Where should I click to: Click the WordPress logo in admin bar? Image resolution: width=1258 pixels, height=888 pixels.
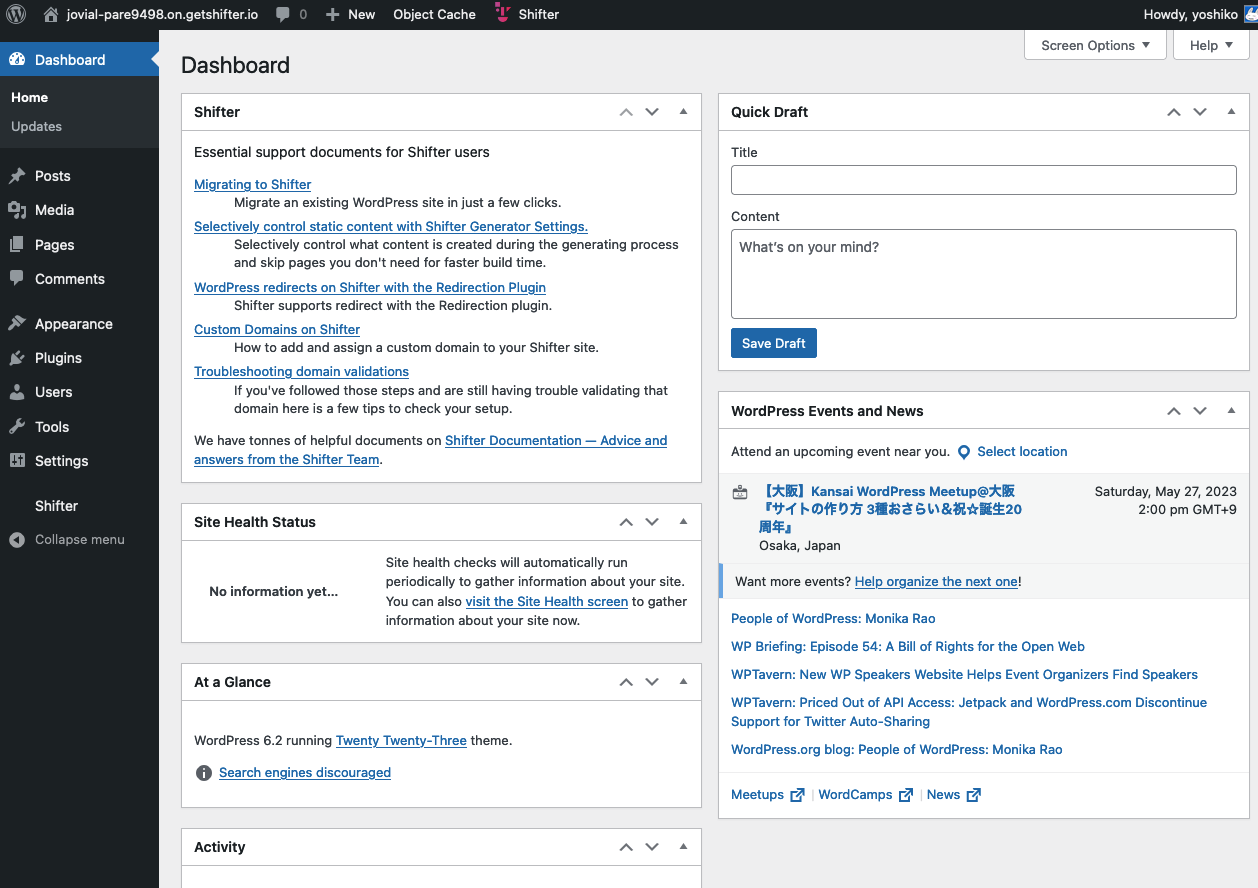click(x=16, y=14)
